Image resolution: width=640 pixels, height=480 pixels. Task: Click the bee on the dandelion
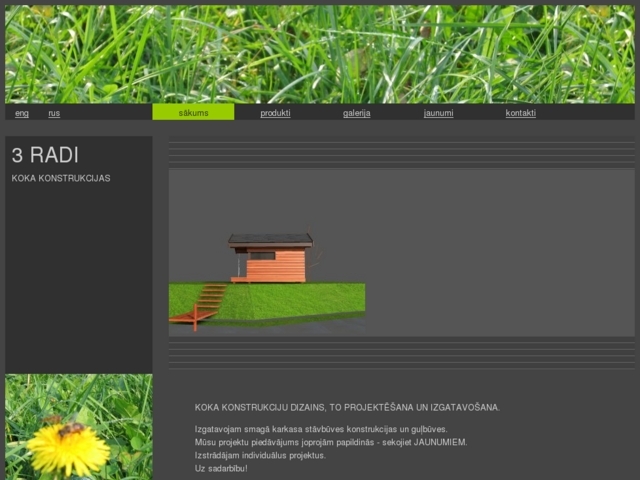click(71, 430)
